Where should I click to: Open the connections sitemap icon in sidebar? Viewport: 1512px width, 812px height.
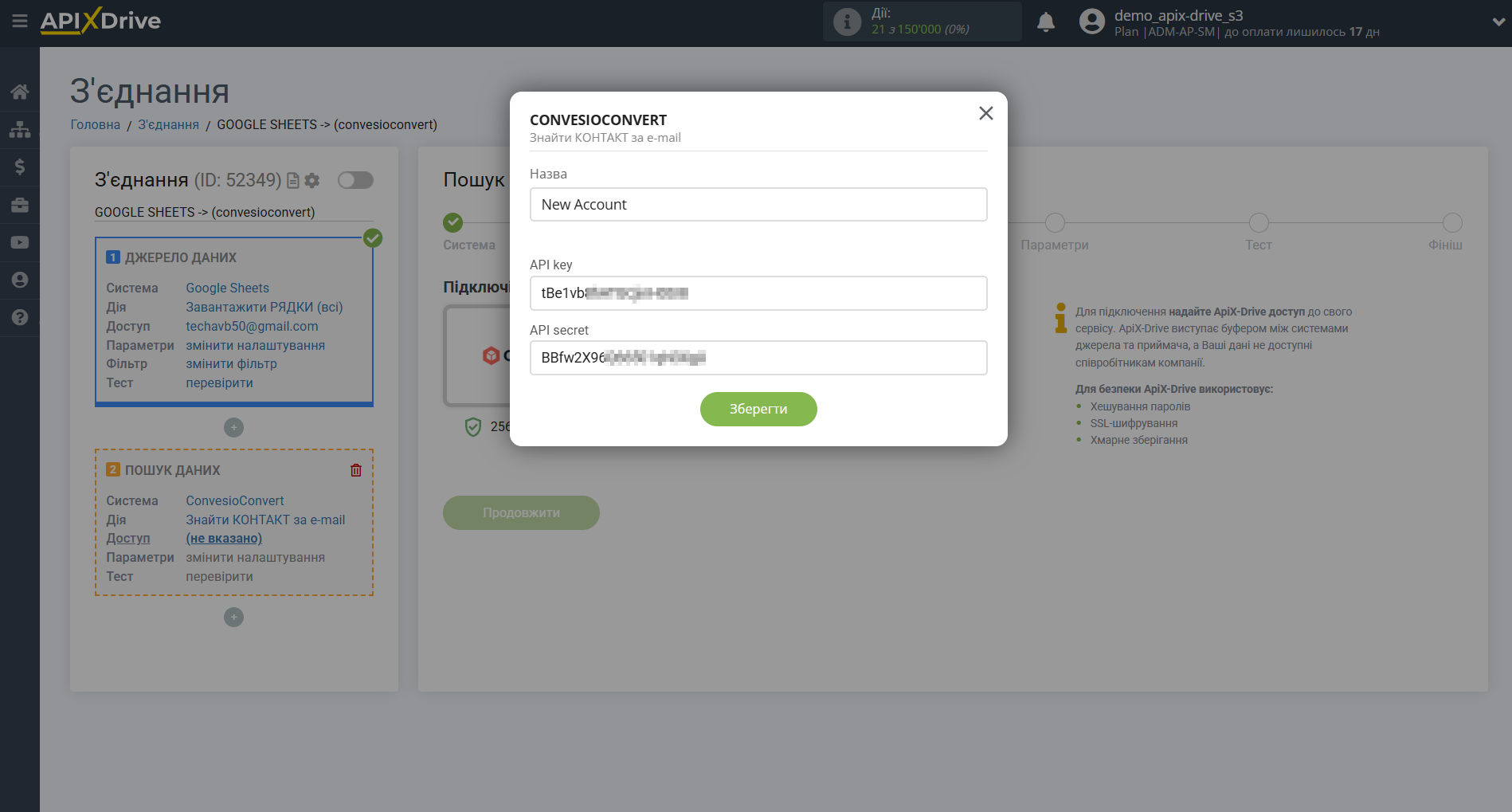(x=20, y=129)
